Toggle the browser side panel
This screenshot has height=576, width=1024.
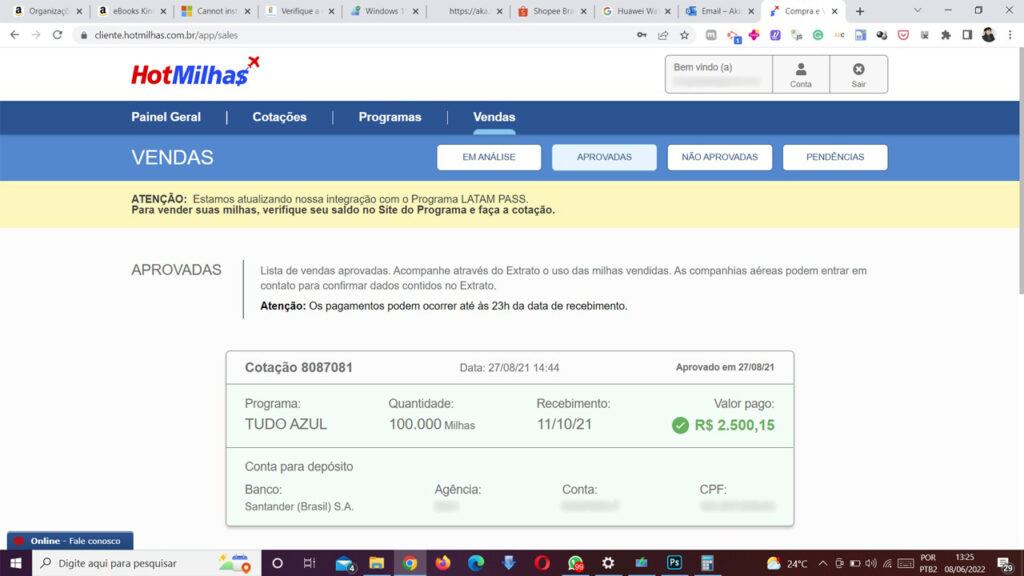click(x=967, y=35)
